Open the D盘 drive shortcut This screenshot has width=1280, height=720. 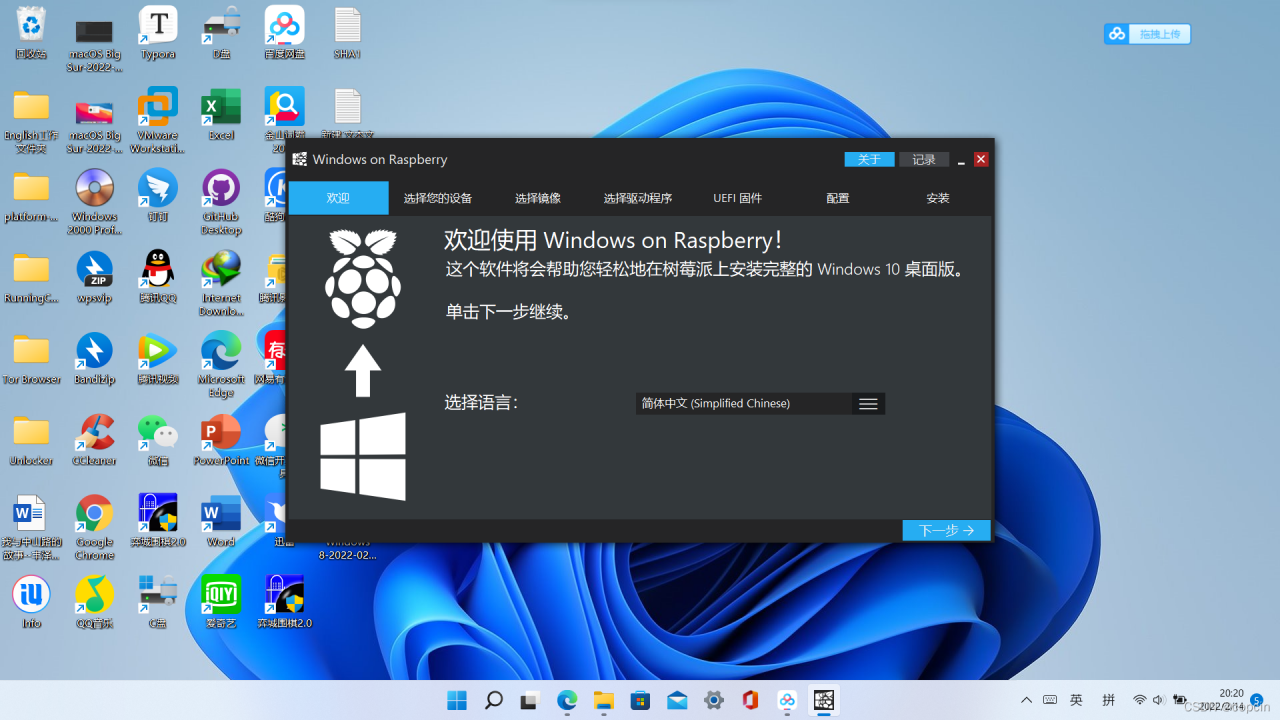coord(221,32)
